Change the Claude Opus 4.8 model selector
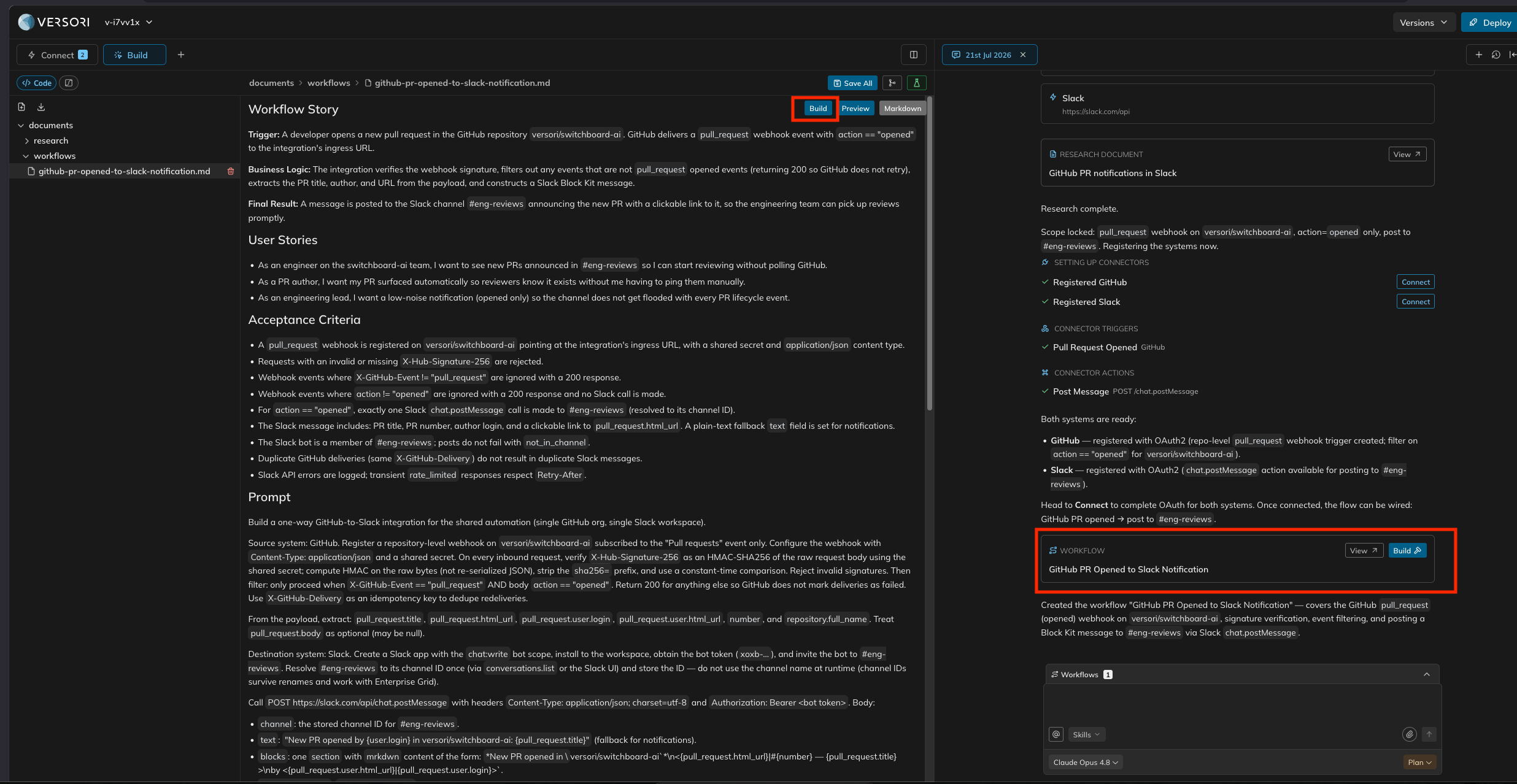The image size is (1517, 784). pyautogui.click(x=1086, y=762)
